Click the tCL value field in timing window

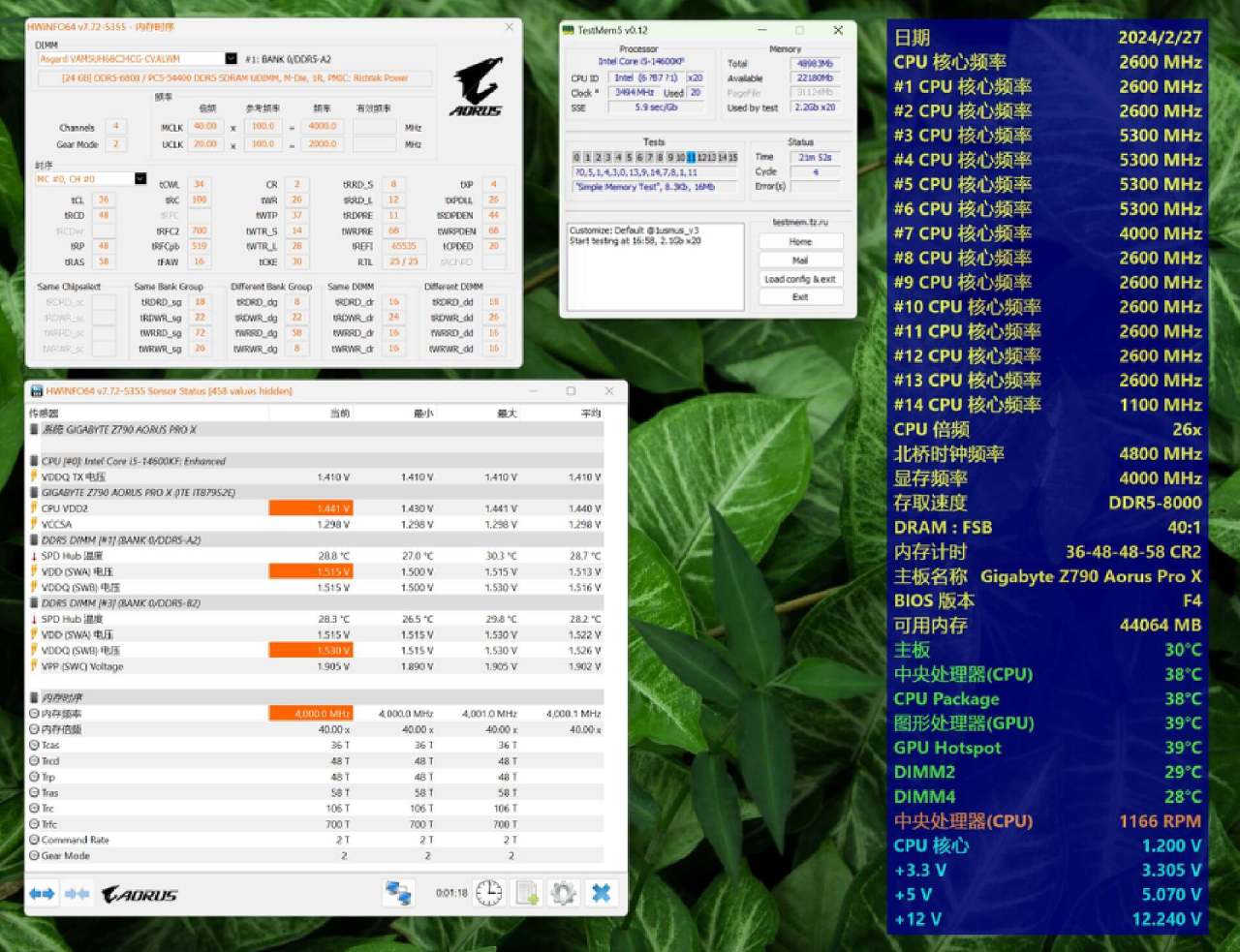tap(104, 200)
